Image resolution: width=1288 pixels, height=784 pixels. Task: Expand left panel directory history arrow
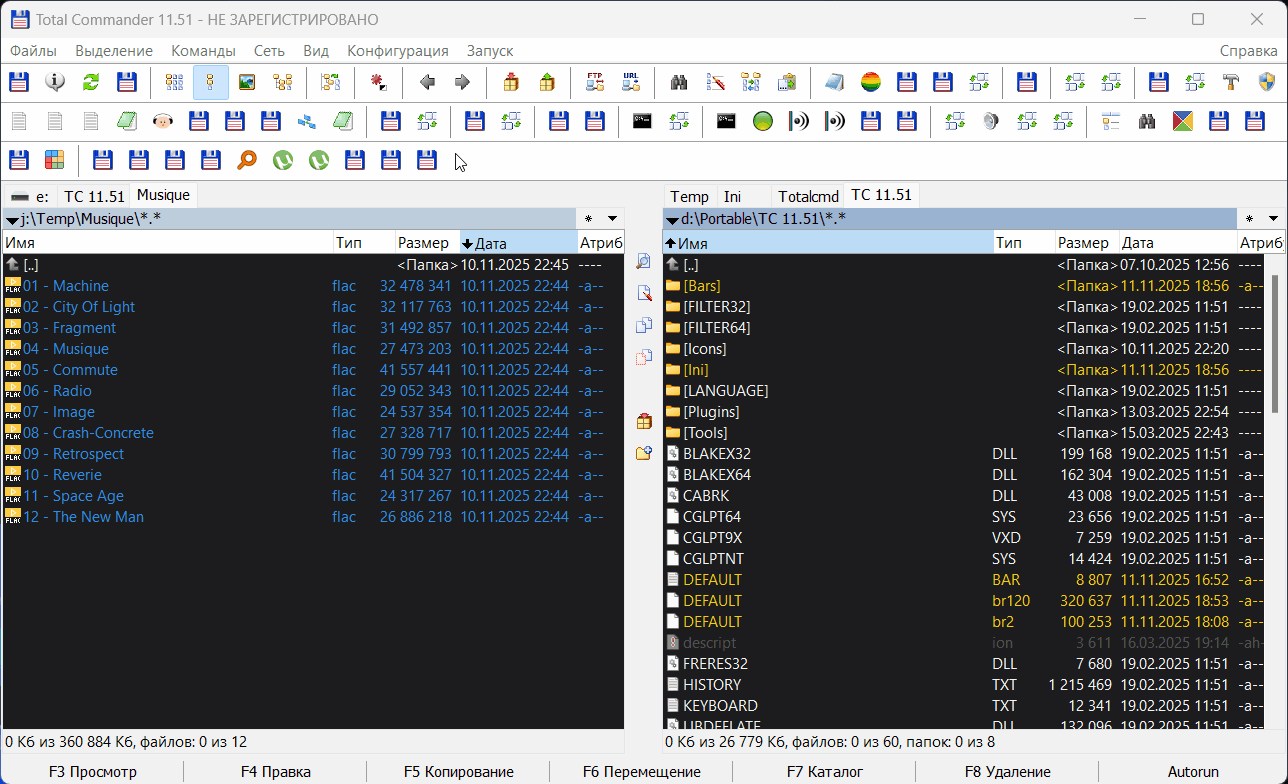612,219
